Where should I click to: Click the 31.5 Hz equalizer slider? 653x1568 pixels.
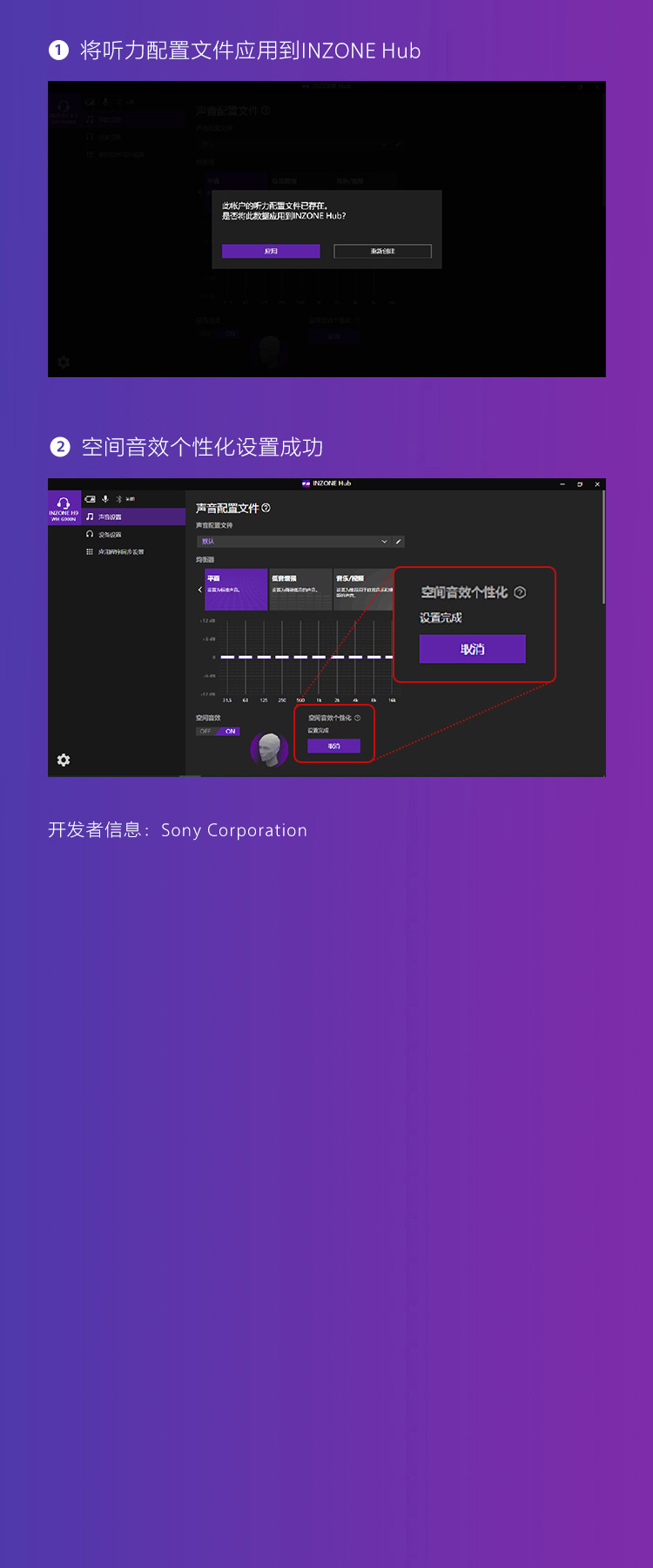227,657
